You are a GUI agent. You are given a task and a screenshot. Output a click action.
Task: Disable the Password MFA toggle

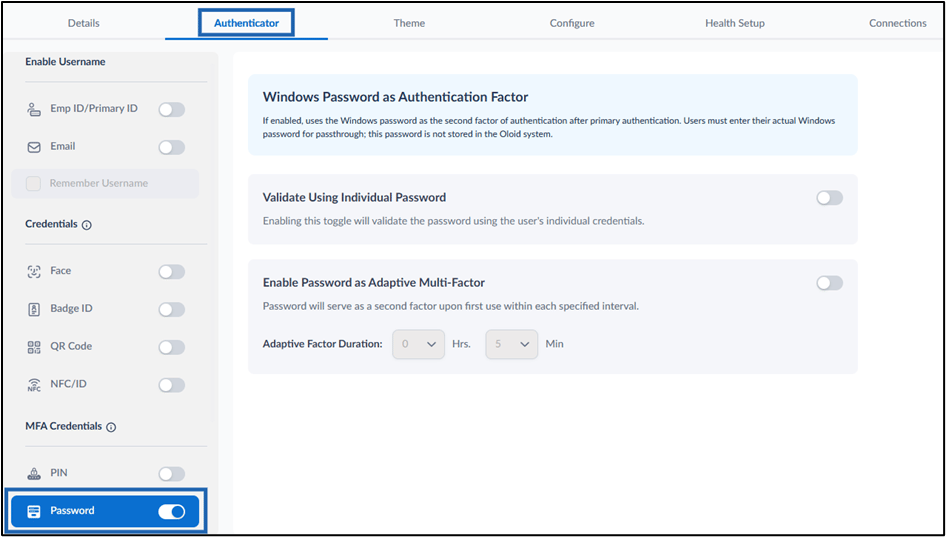171,512
